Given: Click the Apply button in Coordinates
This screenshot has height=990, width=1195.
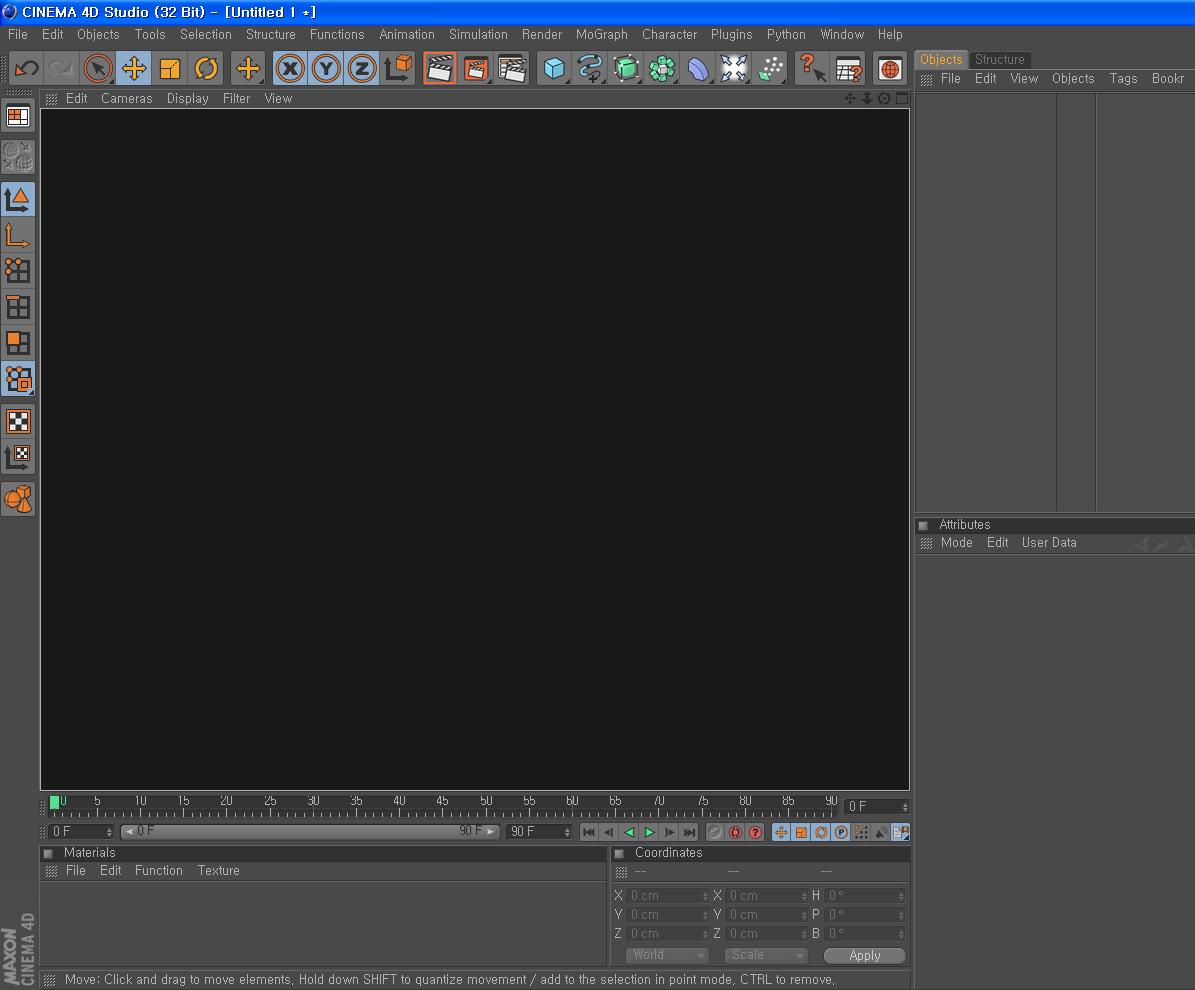Looking at the screenshot, I should pos(864,956).
